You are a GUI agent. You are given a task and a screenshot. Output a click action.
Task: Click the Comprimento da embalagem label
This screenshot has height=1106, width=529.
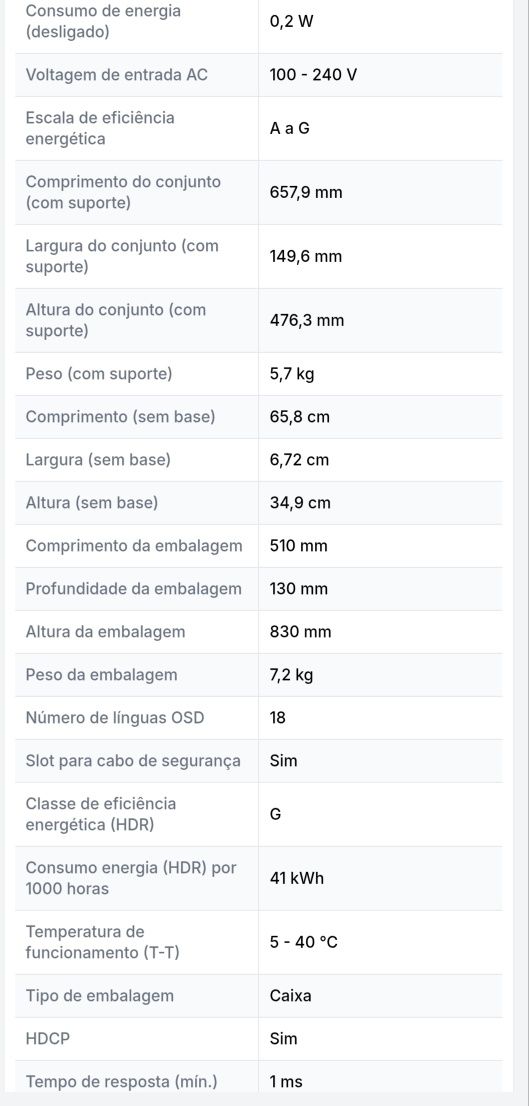tap(134, 546)
